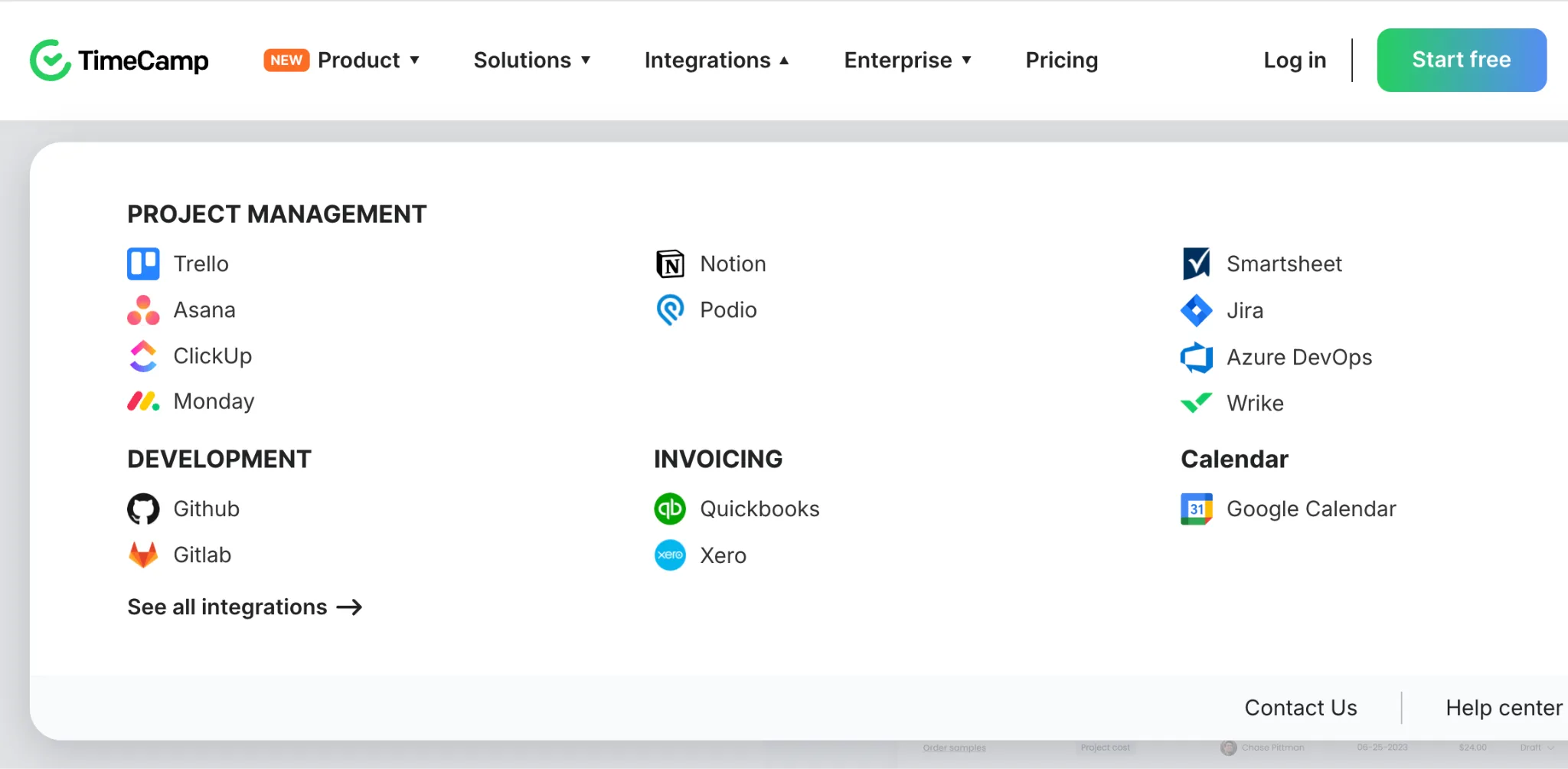Go to the Pricing page
The height and width of the screenshot is (769, 1568).
pyautogui.click(x=1062, y=61)
